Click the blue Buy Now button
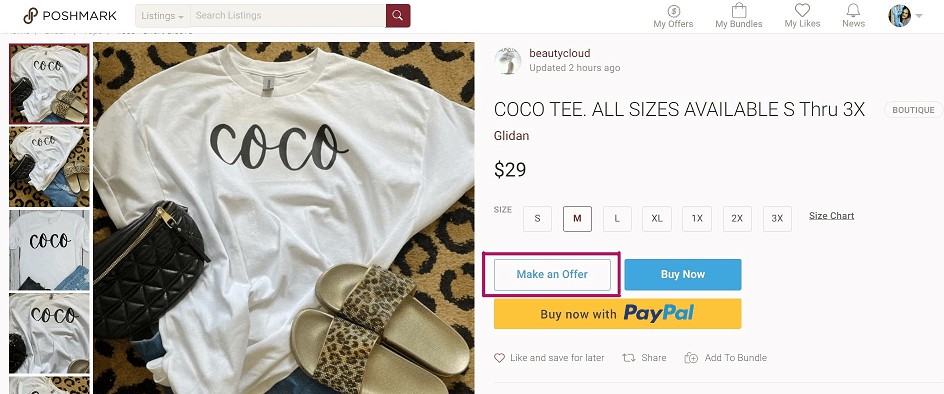 [683, 275]
